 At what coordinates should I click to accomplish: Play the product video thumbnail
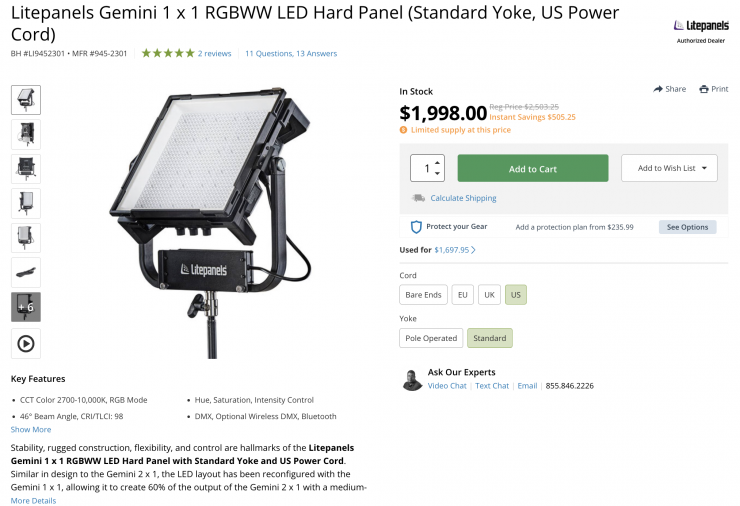26,343
